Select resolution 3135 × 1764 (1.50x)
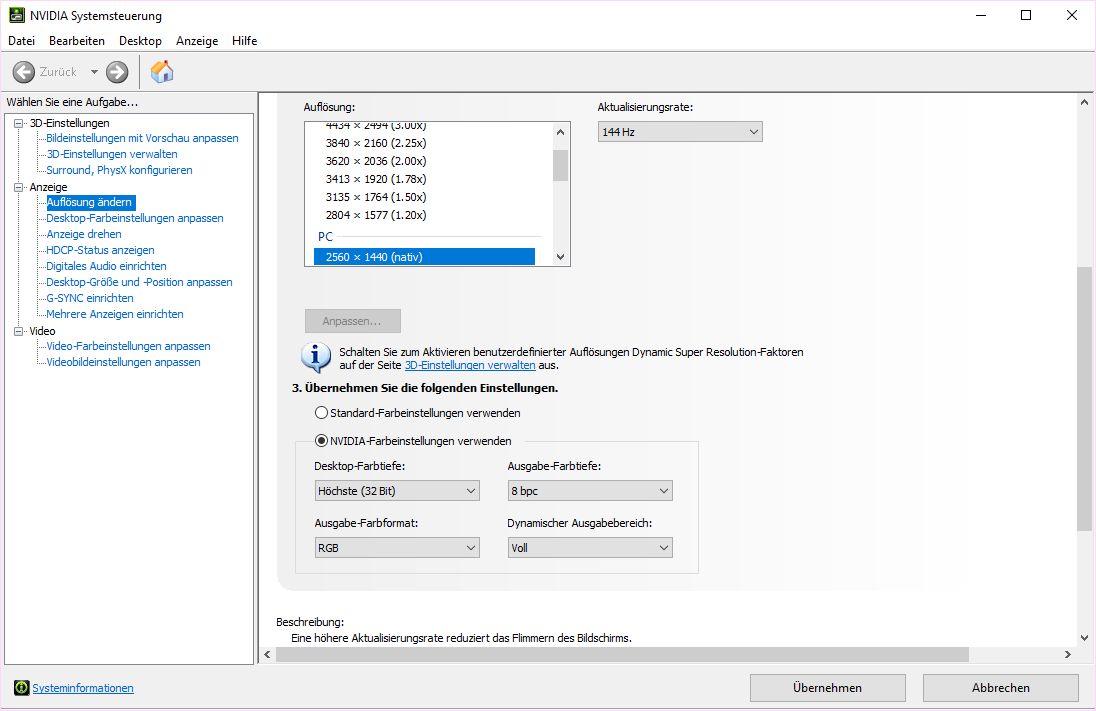The width and height of the screenshot is (1096, 711). point(375,197)
